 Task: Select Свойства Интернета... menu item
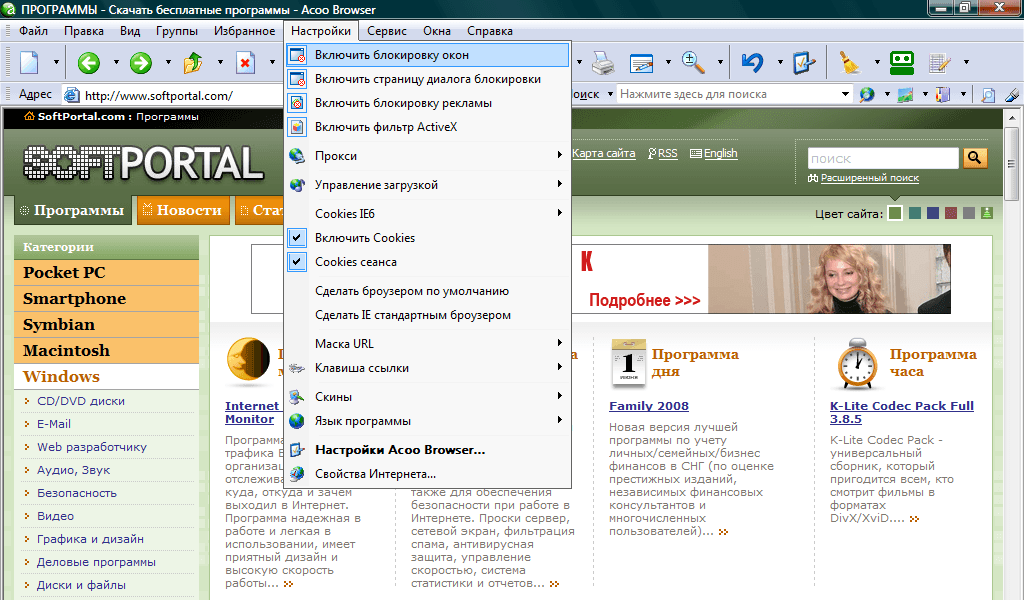point(428,474)
